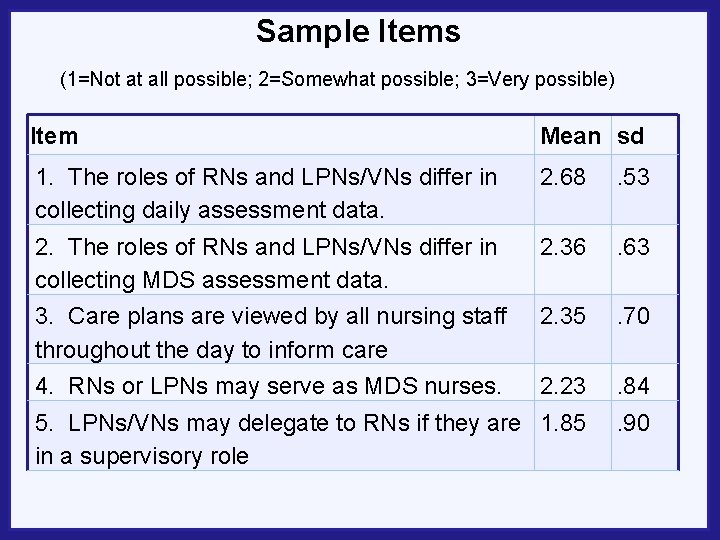Click the sd value .84
The width and height of the screenshot is (720, 540).
click(x=633, y=383)
